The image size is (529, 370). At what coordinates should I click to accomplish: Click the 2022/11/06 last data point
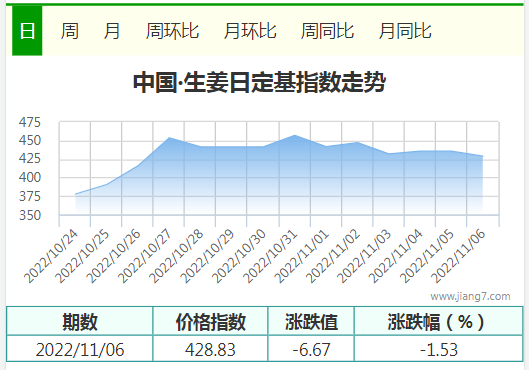tap(482, 156)
